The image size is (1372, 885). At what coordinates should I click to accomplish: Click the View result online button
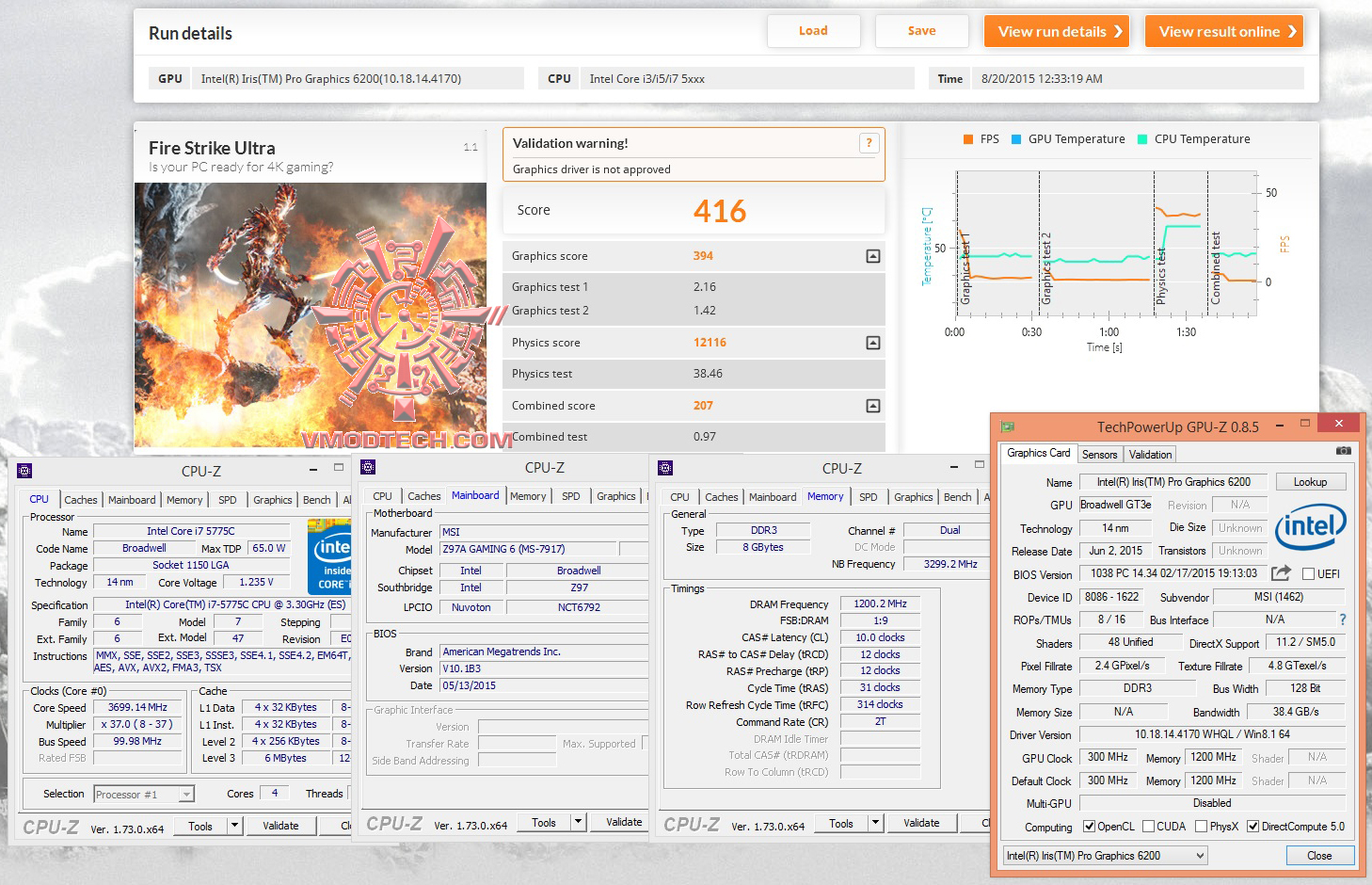(1224, 31)
